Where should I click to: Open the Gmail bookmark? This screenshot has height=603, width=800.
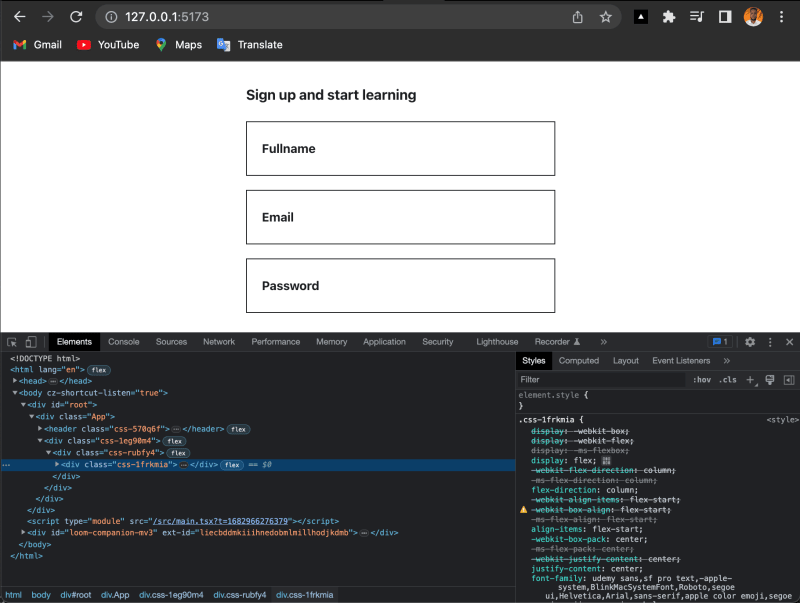click(37, 45)
